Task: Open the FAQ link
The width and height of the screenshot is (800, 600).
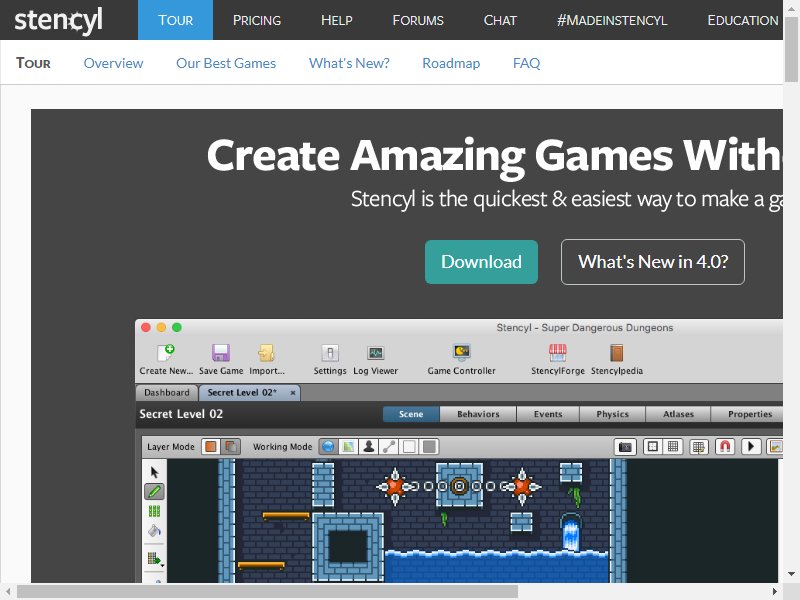Action: (527, 63)
